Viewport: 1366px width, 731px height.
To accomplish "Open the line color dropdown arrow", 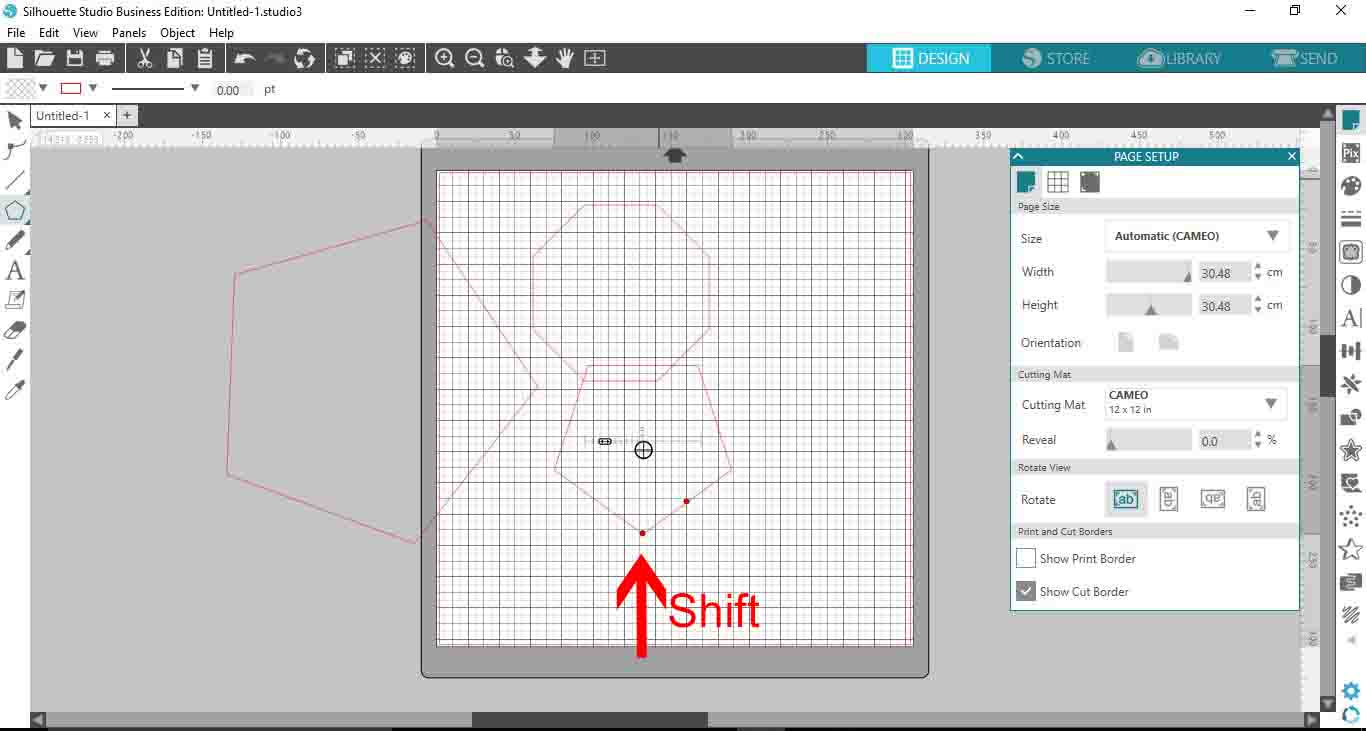I will point(93,88).
